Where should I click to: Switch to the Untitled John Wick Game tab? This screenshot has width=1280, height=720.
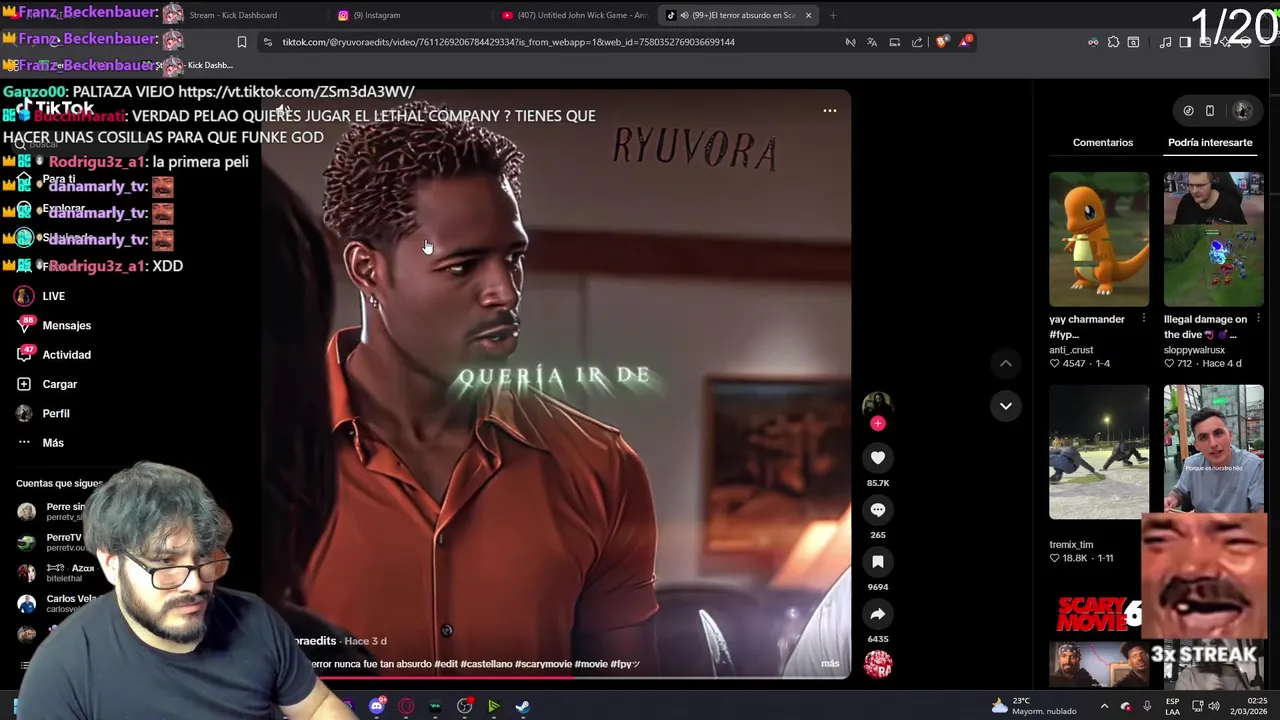pos(576,15)
